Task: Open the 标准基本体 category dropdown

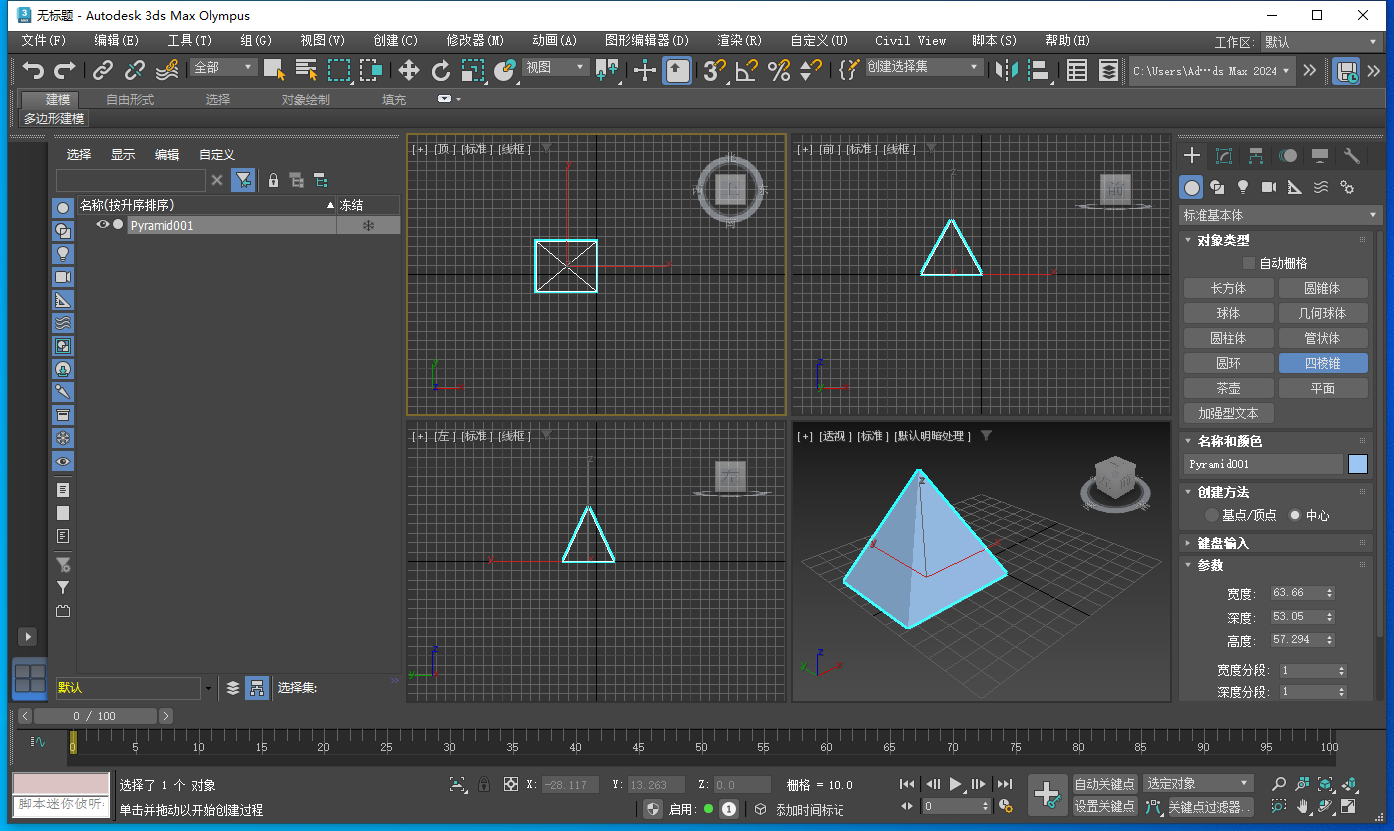Action: pos(1280,215)
